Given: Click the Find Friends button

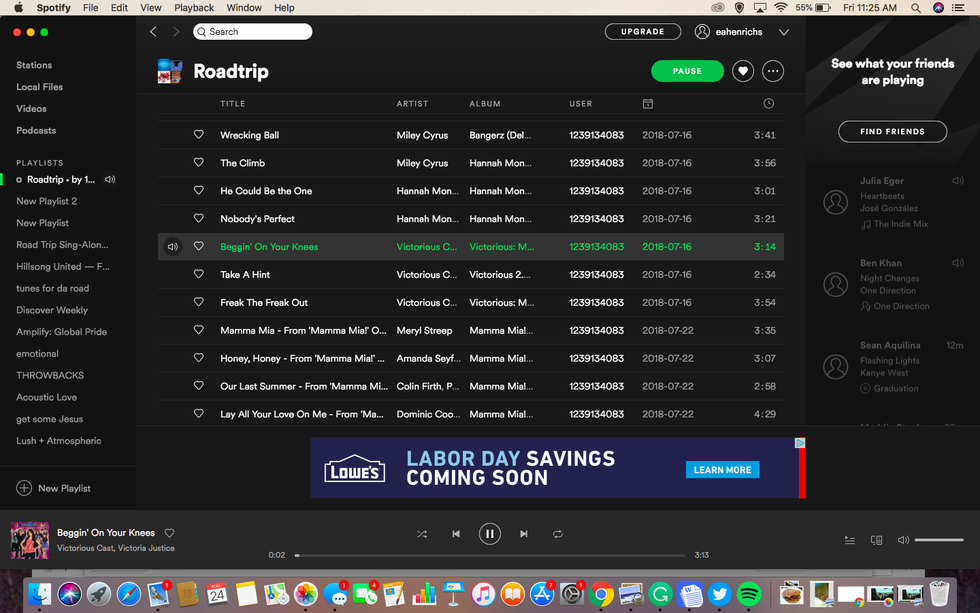Looking at the screenshot, I should (x=892, y=131).
